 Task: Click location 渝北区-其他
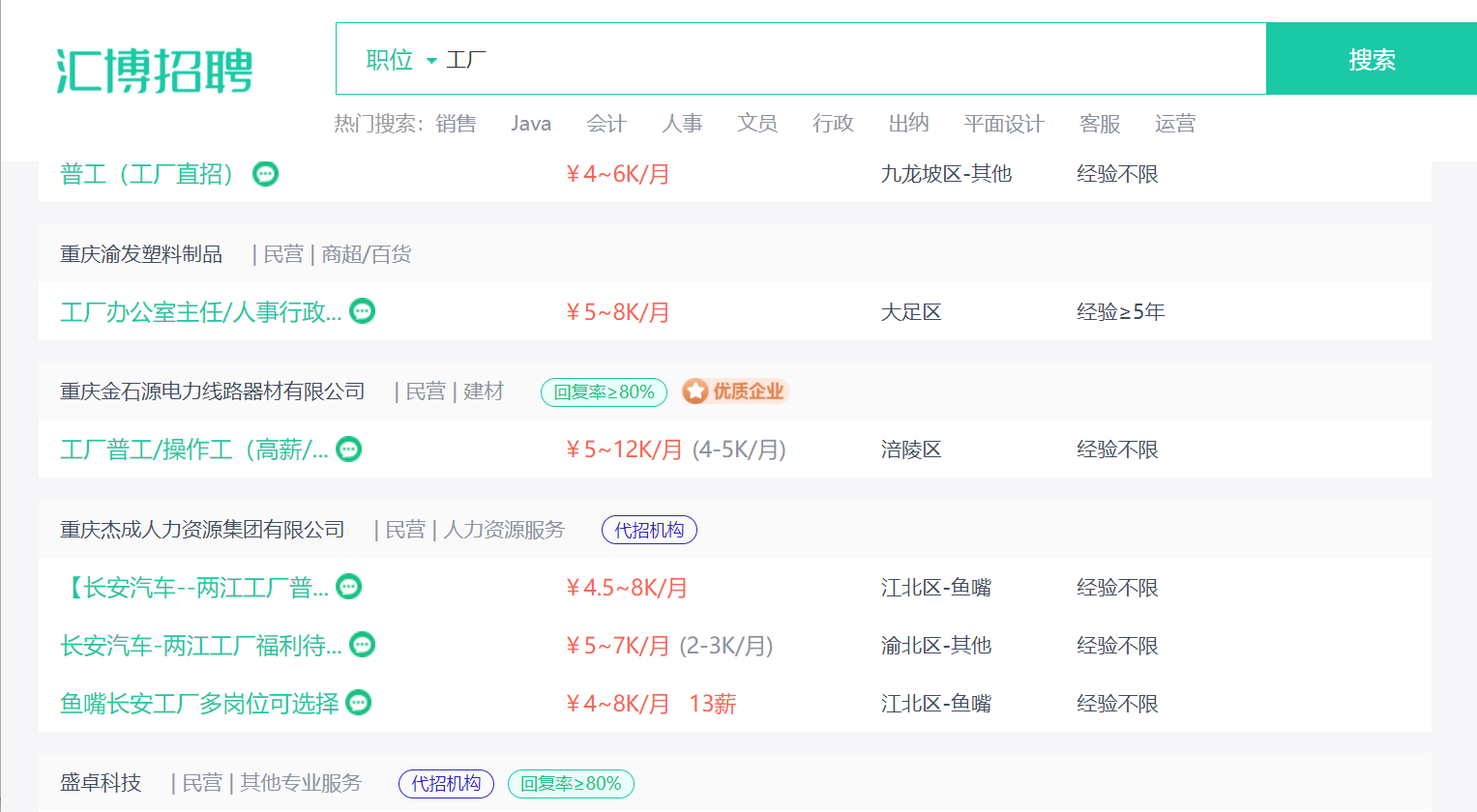[936, 646]
